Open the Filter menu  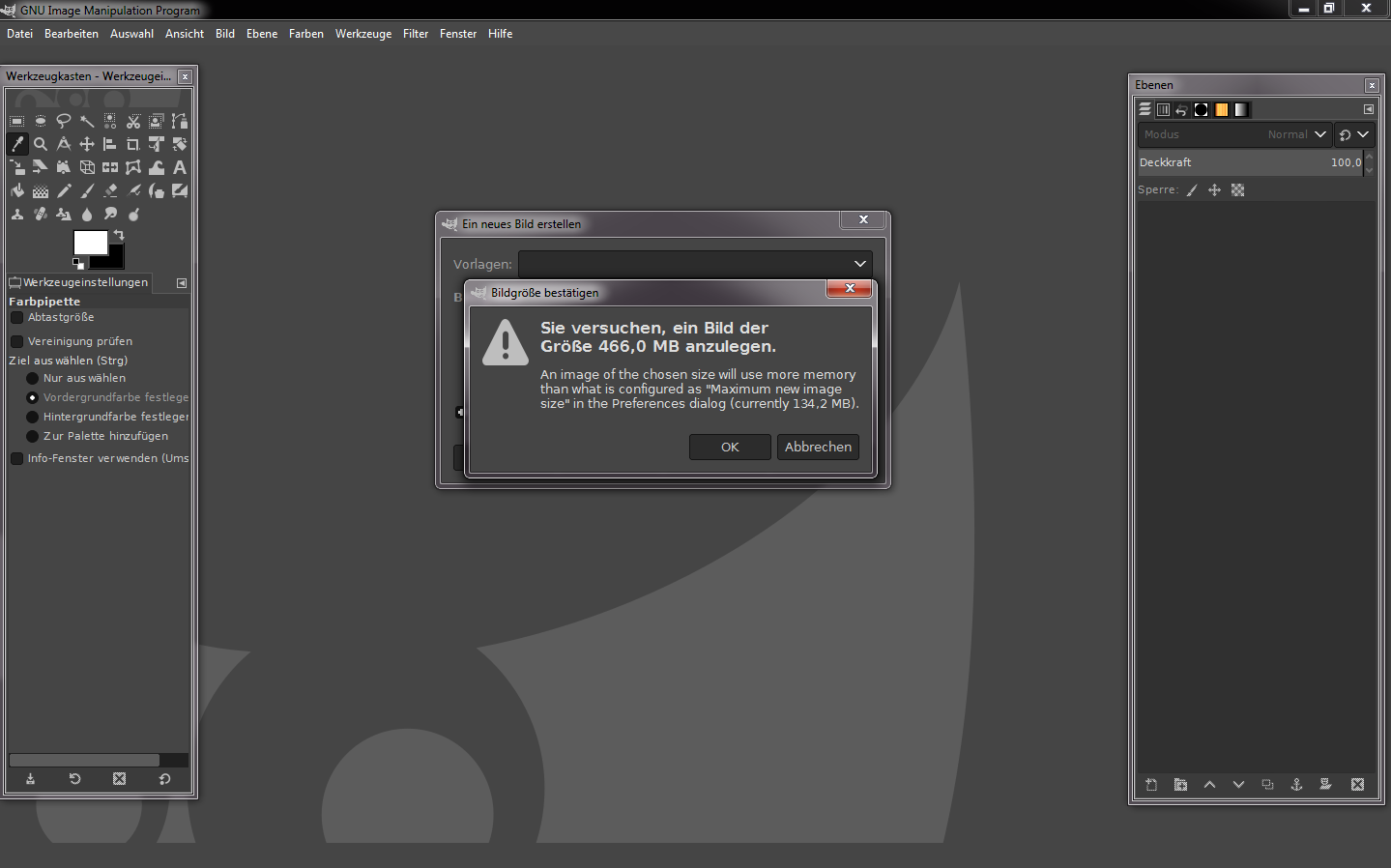click(416, 34)
